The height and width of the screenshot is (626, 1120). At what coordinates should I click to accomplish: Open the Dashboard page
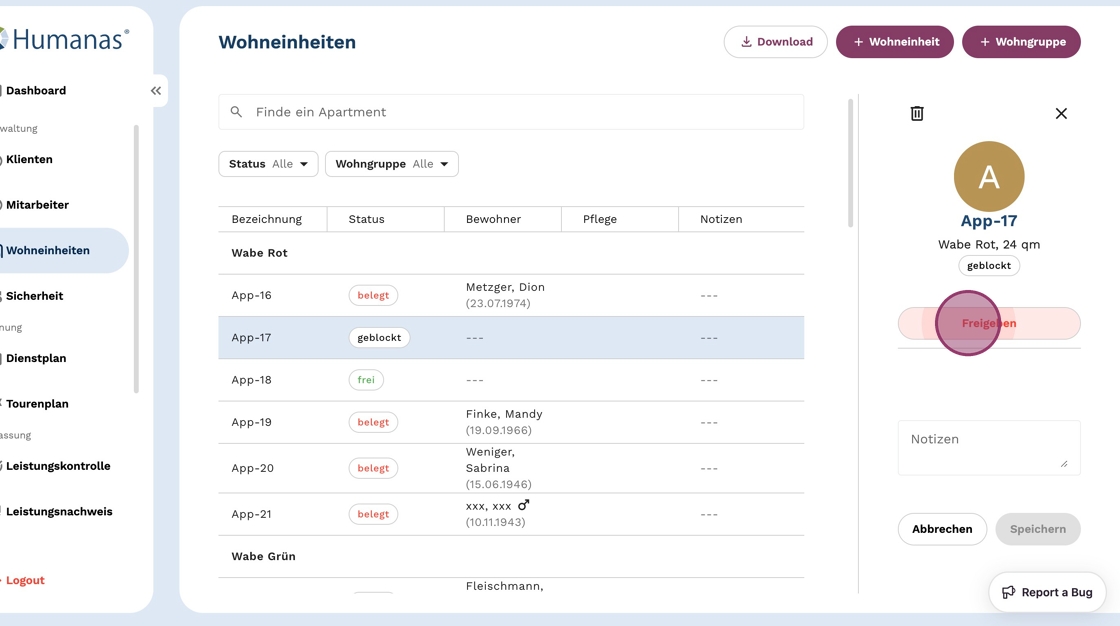pyautogui.click(x=36, y=90)
